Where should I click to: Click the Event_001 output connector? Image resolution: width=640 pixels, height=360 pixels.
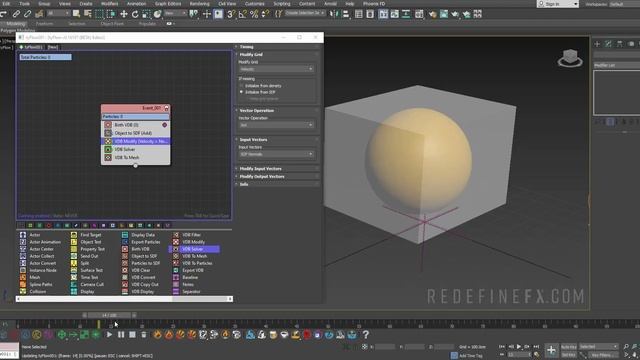[136, 166]
